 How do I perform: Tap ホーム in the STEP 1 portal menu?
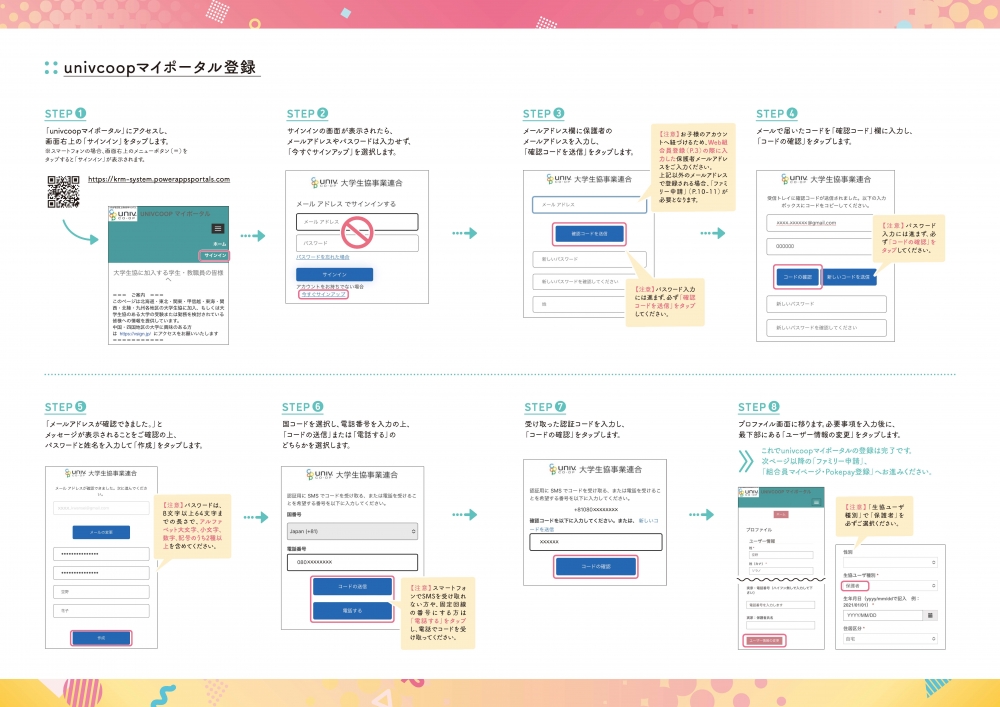click(x=219, y=244)
